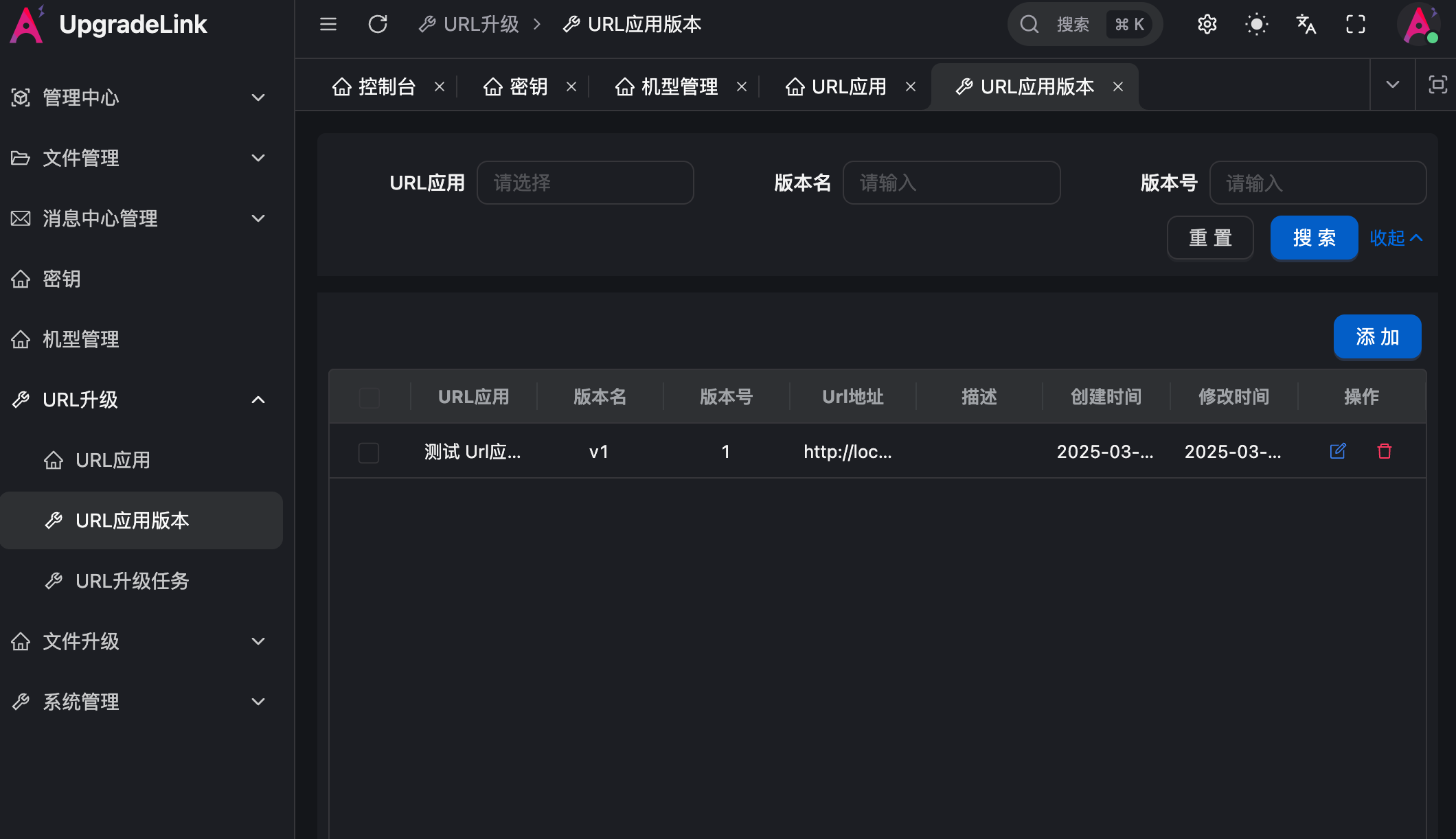Toggle the select-all checkbox in table header
This screenshot has width=1456, height=839.
369,397
